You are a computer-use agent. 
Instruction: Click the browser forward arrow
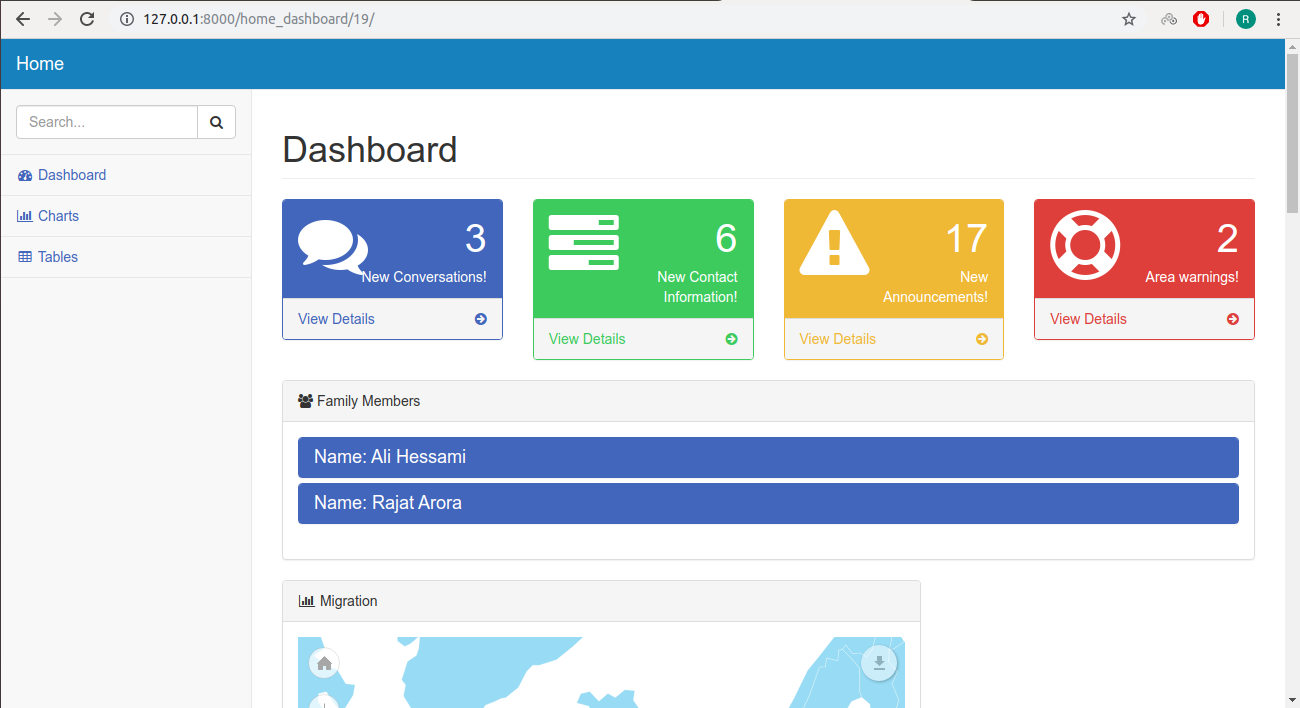55,19
